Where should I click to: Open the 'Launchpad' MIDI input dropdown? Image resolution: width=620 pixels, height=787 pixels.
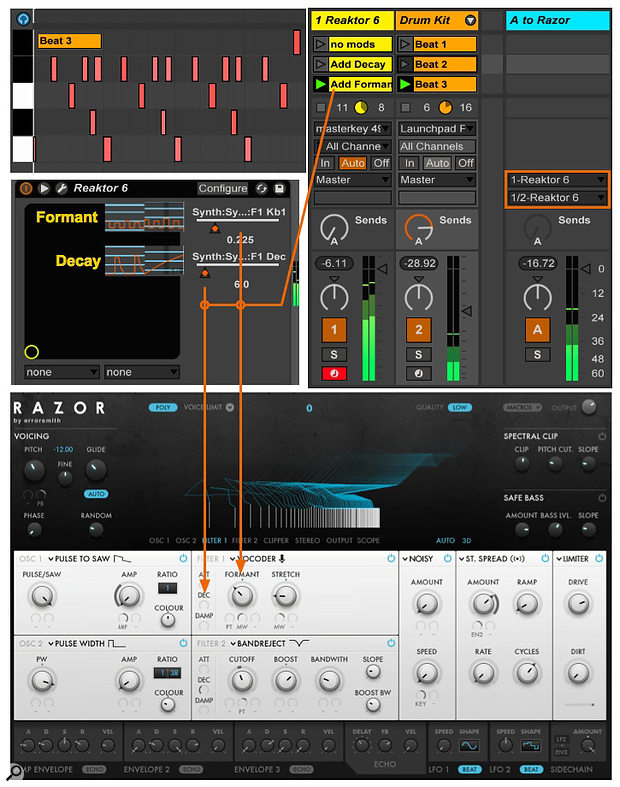pyautogui.click(x=437, y=129)
